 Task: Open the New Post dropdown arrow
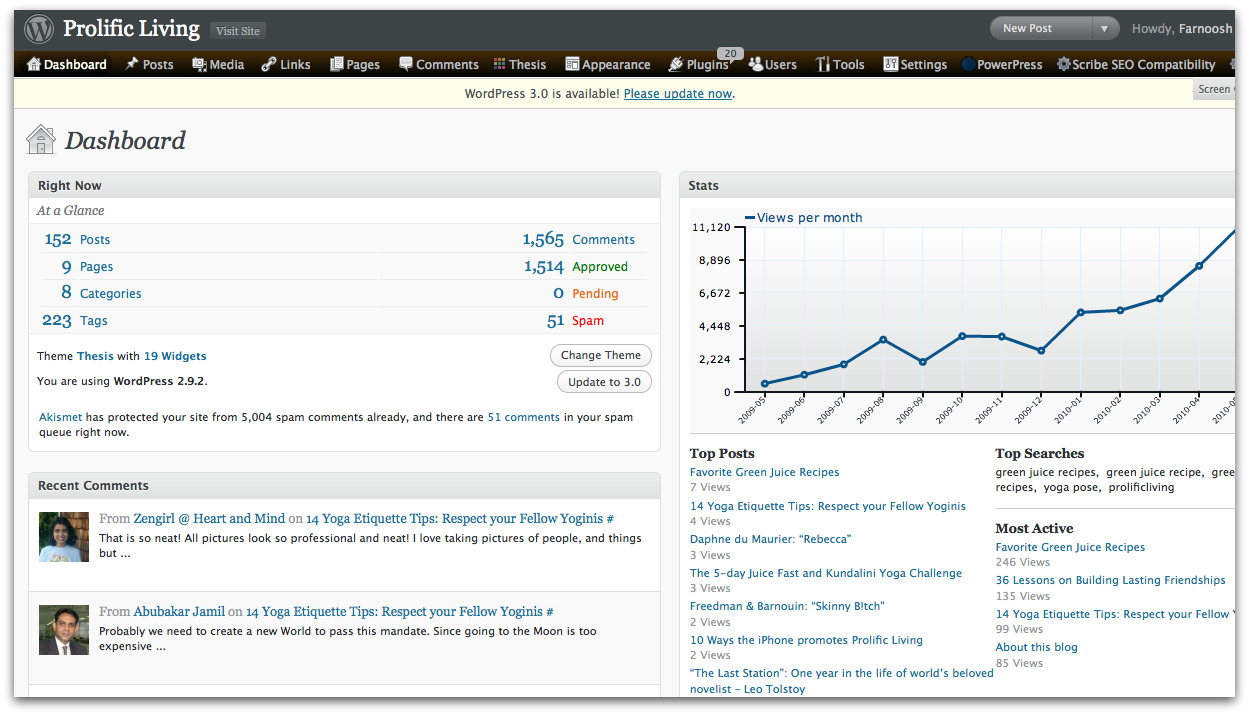pyautogui.click(x=1105, y=29)
